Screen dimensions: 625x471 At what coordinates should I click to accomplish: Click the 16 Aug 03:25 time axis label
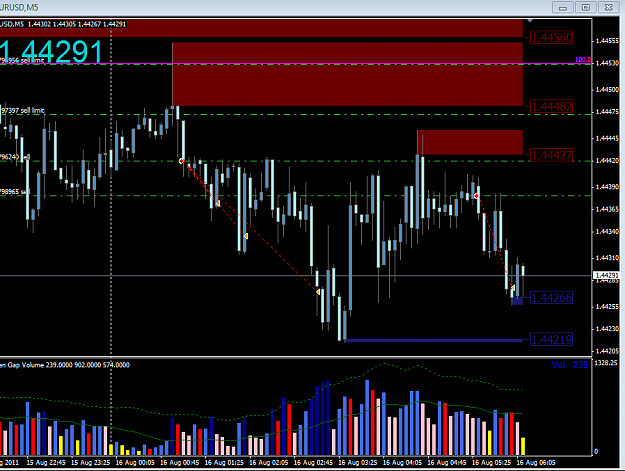pyautogui.click(x=358, y=463)
